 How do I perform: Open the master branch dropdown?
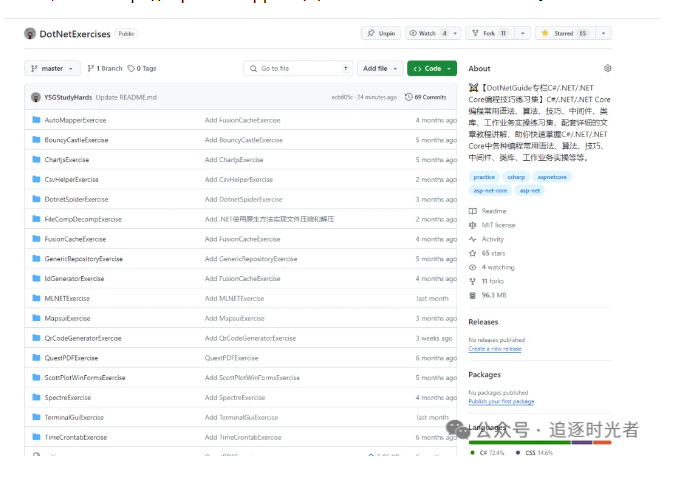[52, 68]
